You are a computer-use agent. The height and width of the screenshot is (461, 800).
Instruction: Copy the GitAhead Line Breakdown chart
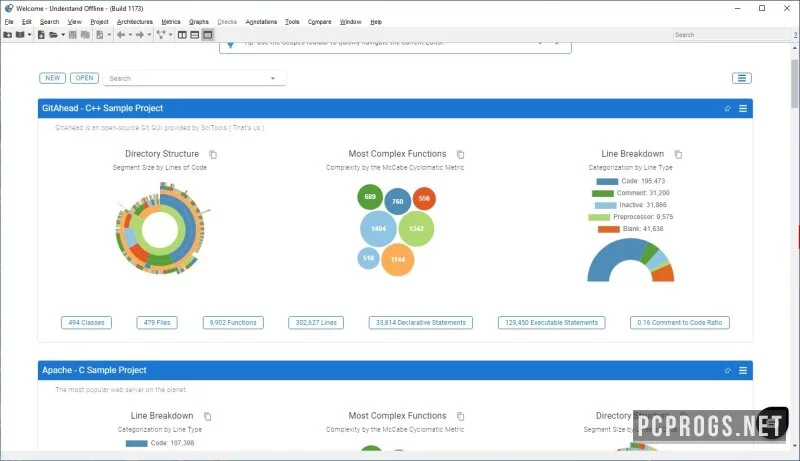point(678,154)
